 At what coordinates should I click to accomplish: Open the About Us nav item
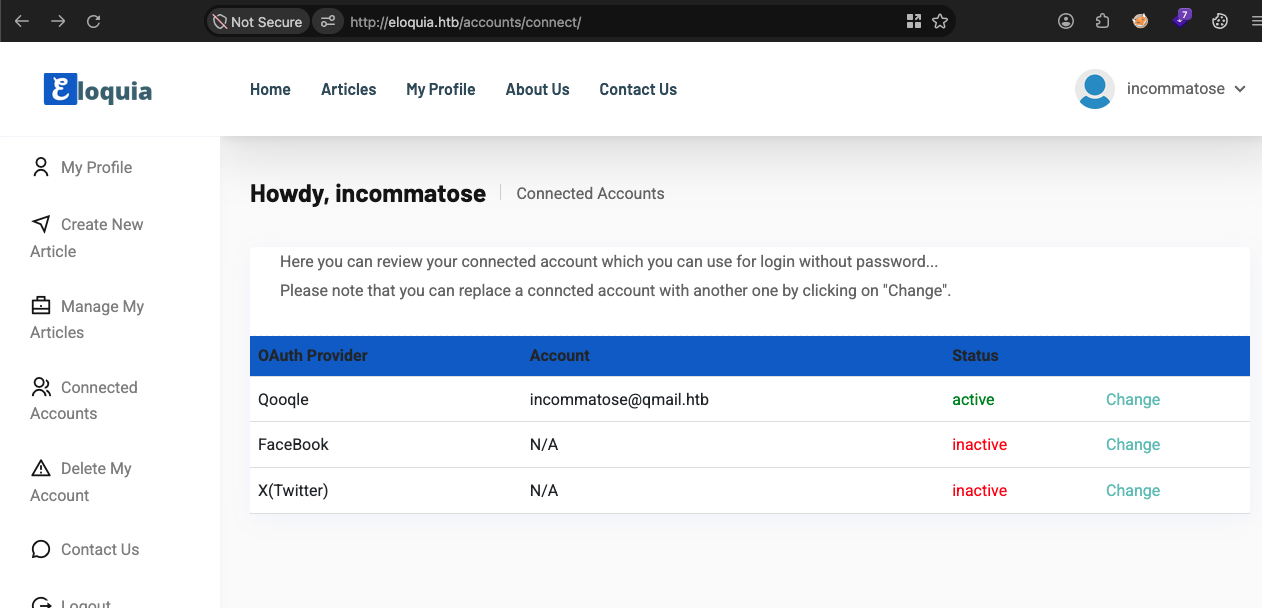point(538,89)
